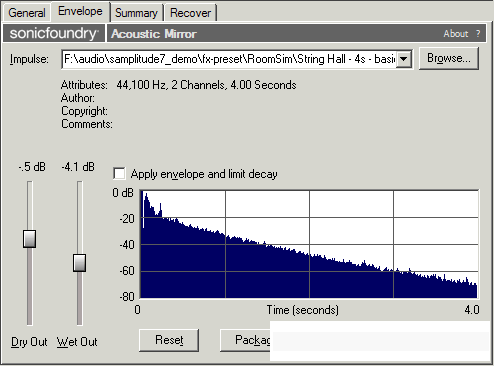
Task: Select the -4.1 dB wet level value
Action: (x=78, y=167)
